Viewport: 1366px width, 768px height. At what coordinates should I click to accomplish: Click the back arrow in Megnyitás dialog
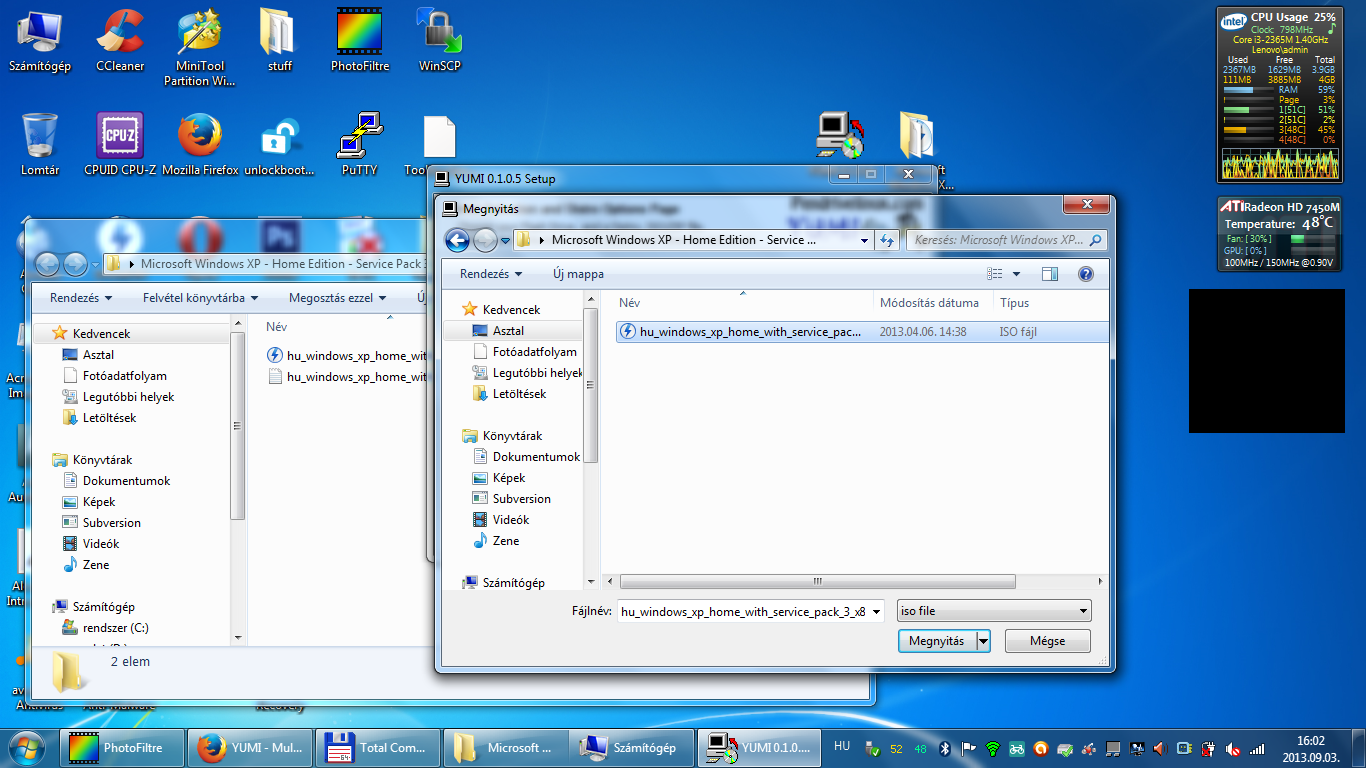click(457, 240)
